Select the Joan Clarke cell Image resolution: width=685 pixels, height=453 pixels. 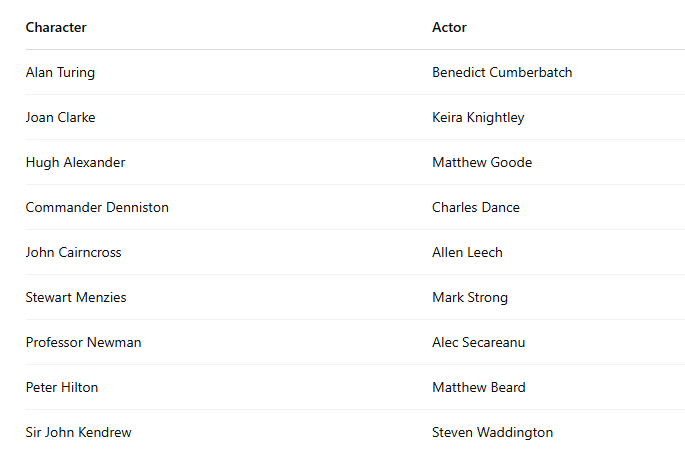point(61,118)
